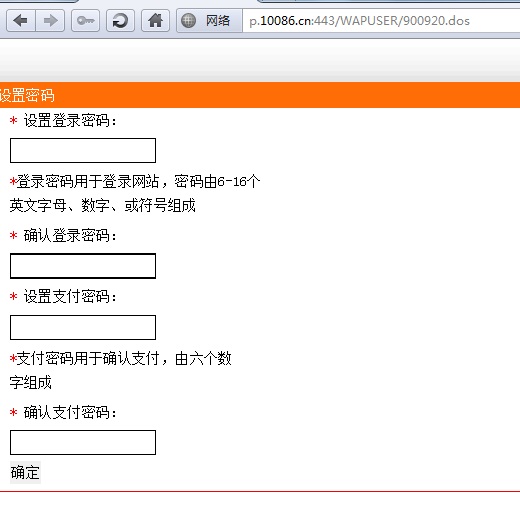Click the 确认支付密码 input box

pyautogui.click(x=83, y=442)
